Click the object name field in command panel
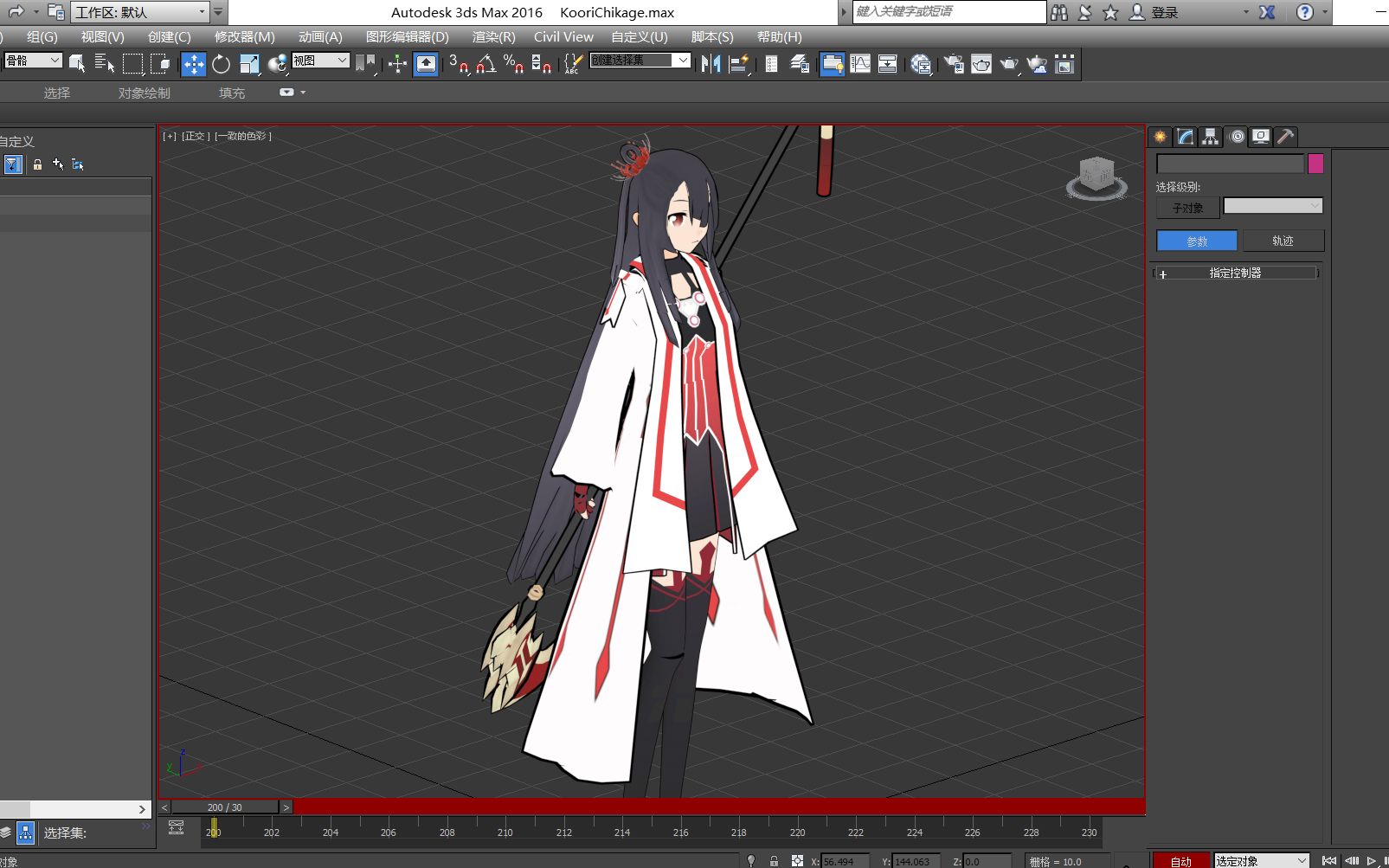Viewport: 1389px width, 868px height. pyautogui.click(x=1230, y=164)
